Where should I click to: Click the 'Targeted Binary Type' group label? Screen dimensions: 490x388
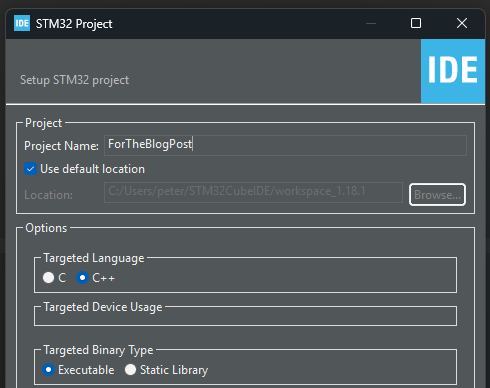[98, 350]
